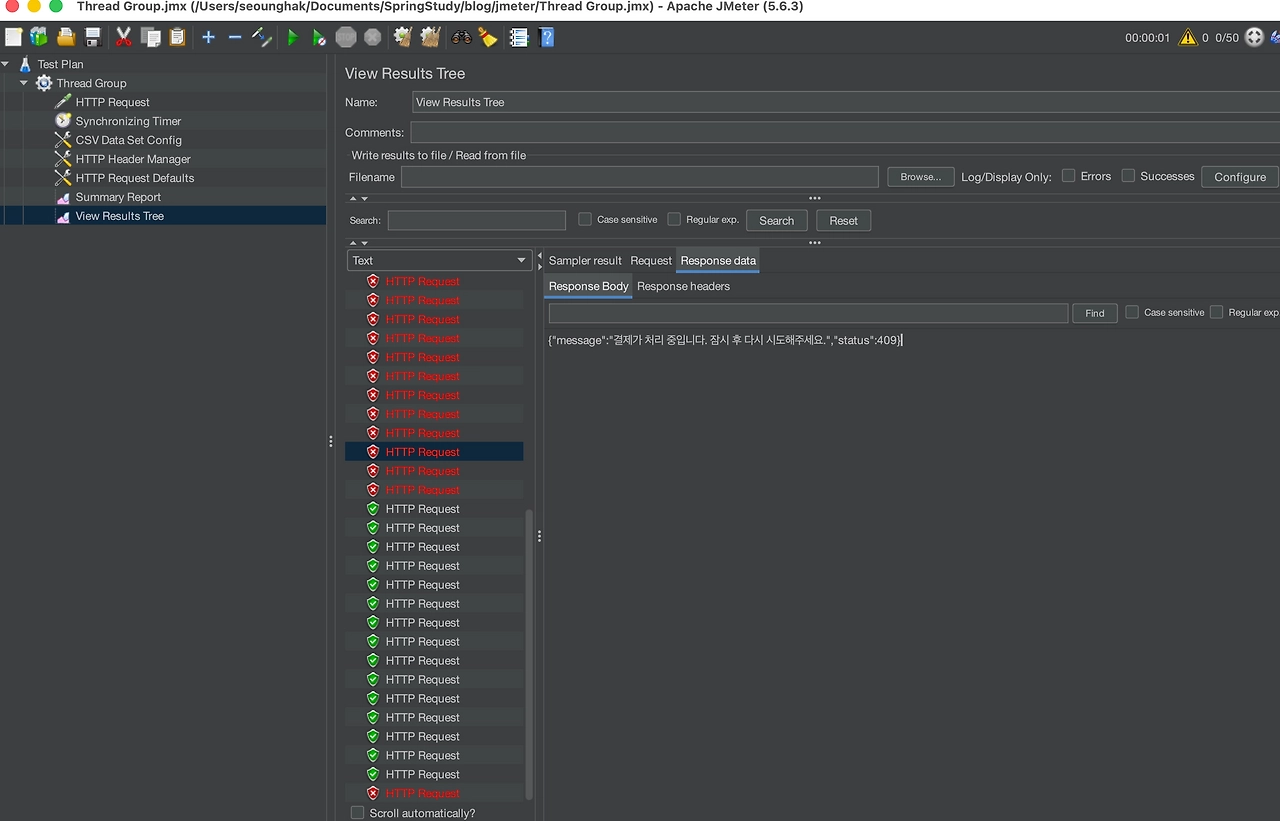Viewport: 1280px width, 821px height.
Task: Click the Comments input field
Action: pyautogui.click(x=845, y=132)
